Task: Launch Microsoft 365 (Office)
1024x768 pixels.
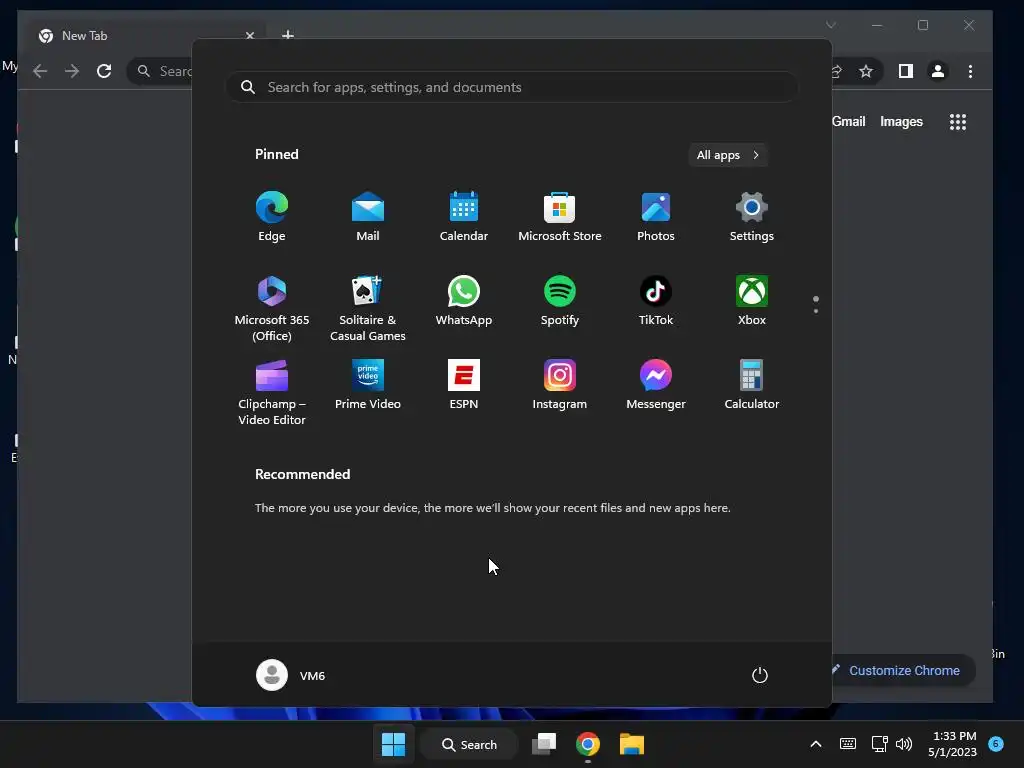Action: pyautogui.click(x=272, y=308)
